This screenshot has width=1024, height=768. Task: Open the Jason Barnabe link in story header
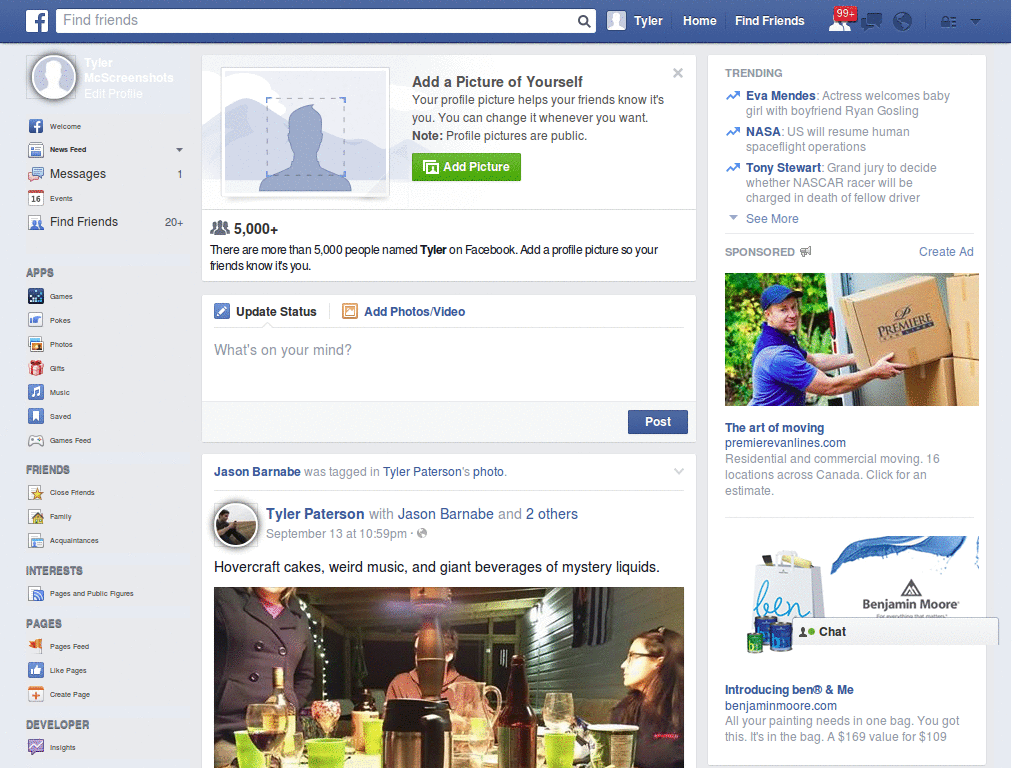[x=257, y=472]
